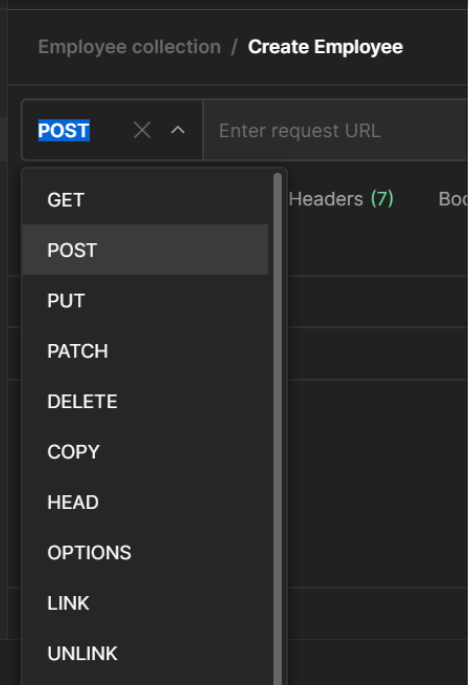Click the slash separator in breadcrumb

[234, 47]
